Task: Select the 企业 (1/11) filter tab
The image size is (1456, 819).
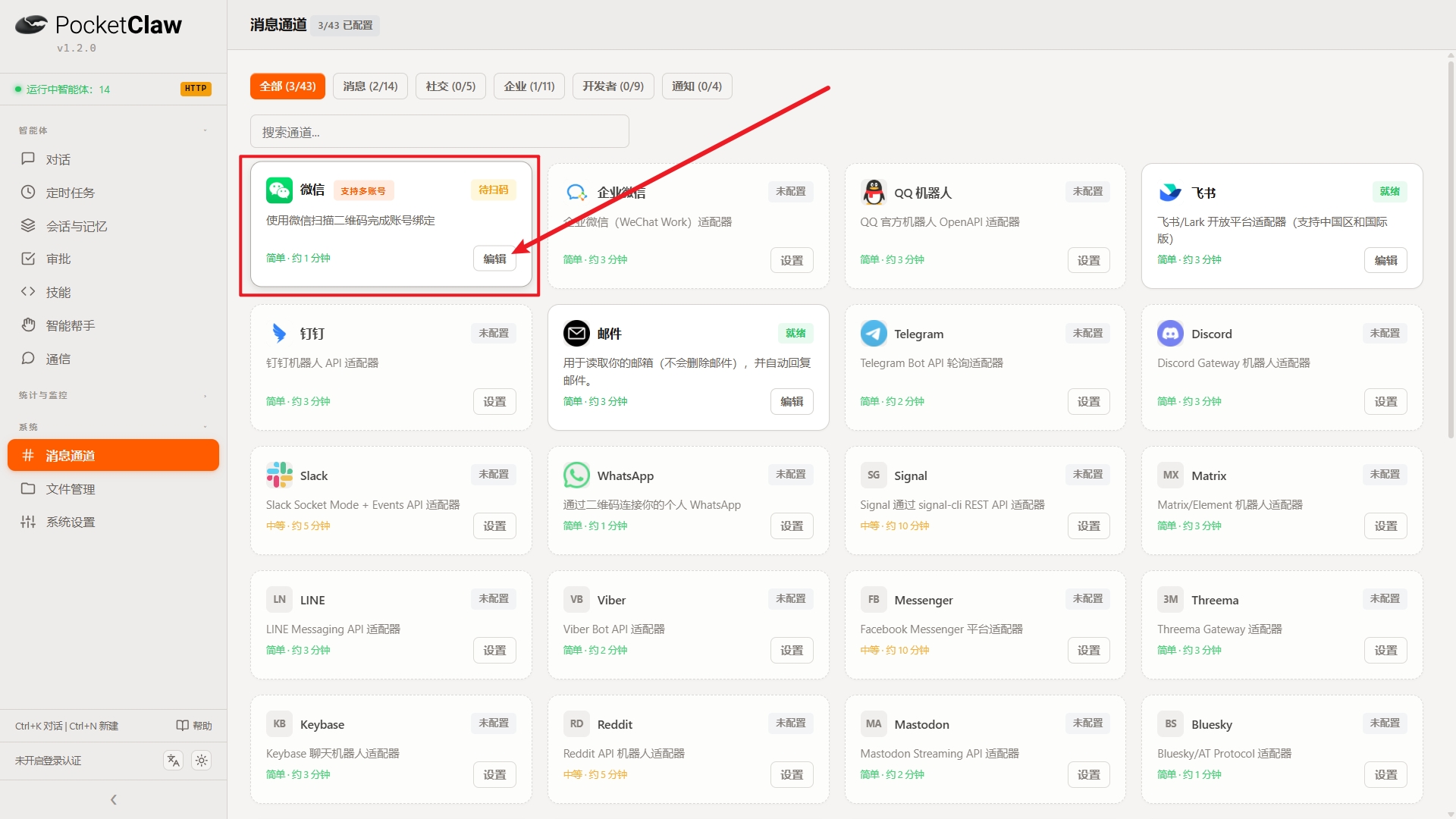Action: coord(529,86)
